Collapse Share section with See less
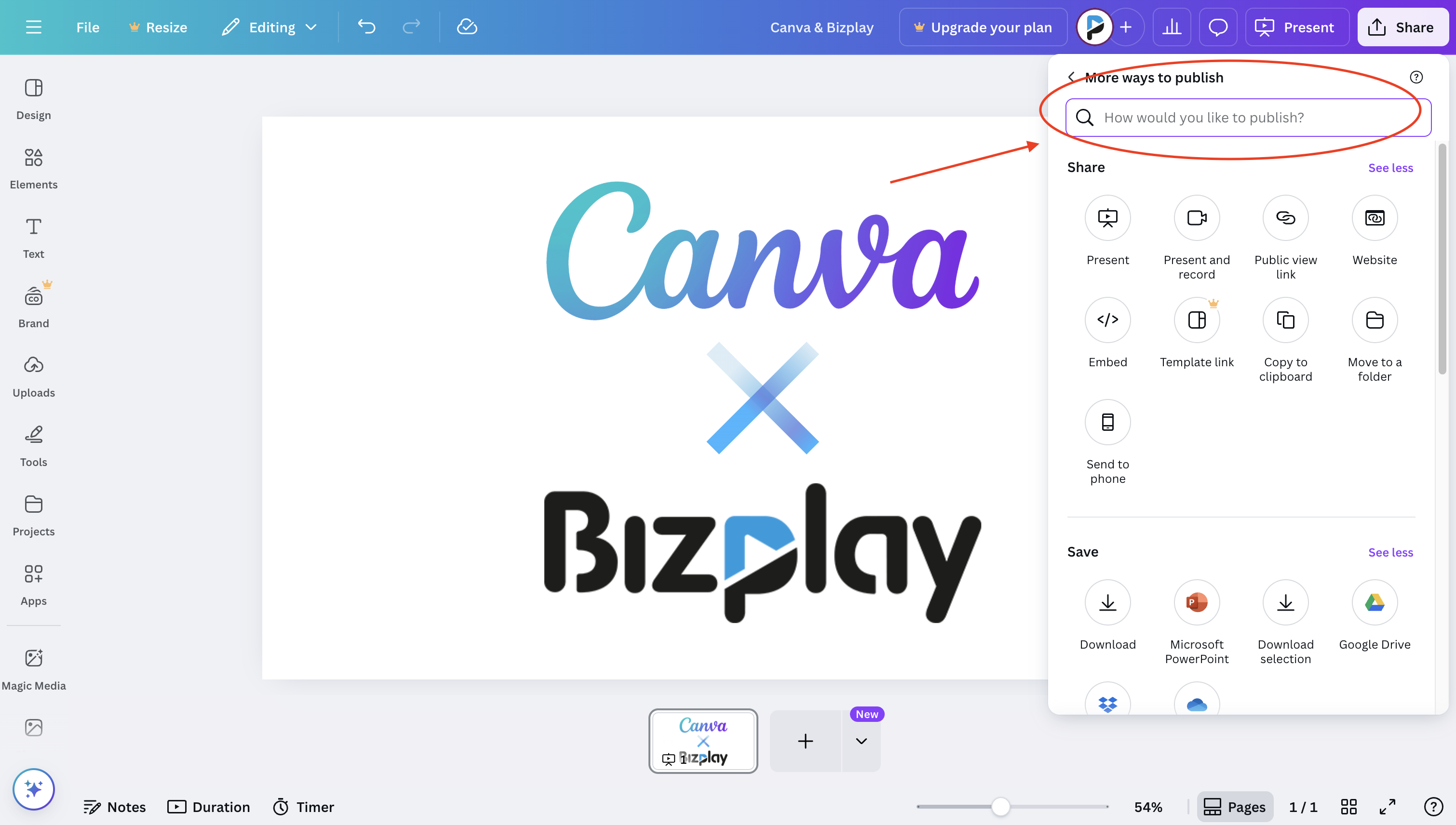1456x825 pixels. click(1390, 168)
